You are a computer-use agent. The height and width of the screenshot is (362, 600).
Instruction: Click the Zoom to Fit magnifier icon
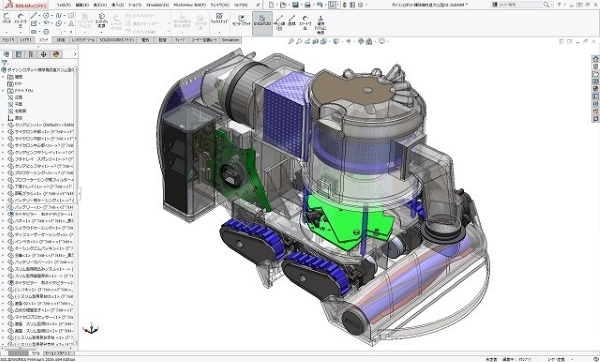tap(291, 41)
